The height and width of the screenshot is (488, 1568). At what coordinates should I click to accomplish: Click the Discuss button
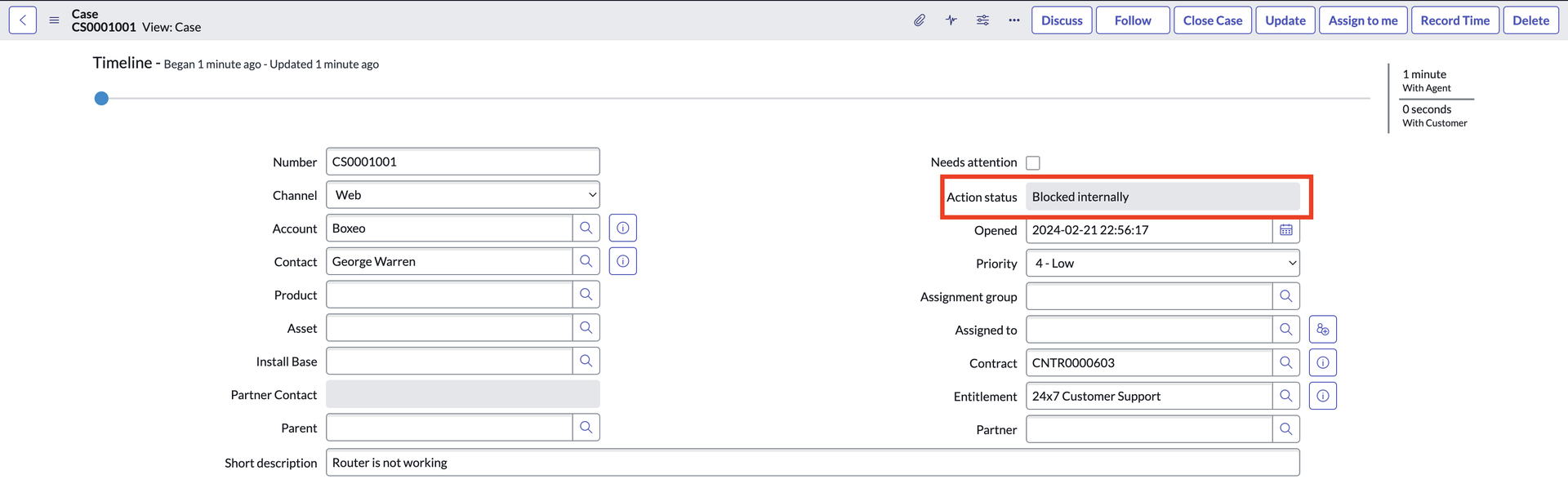click(x=1062, y=20)
